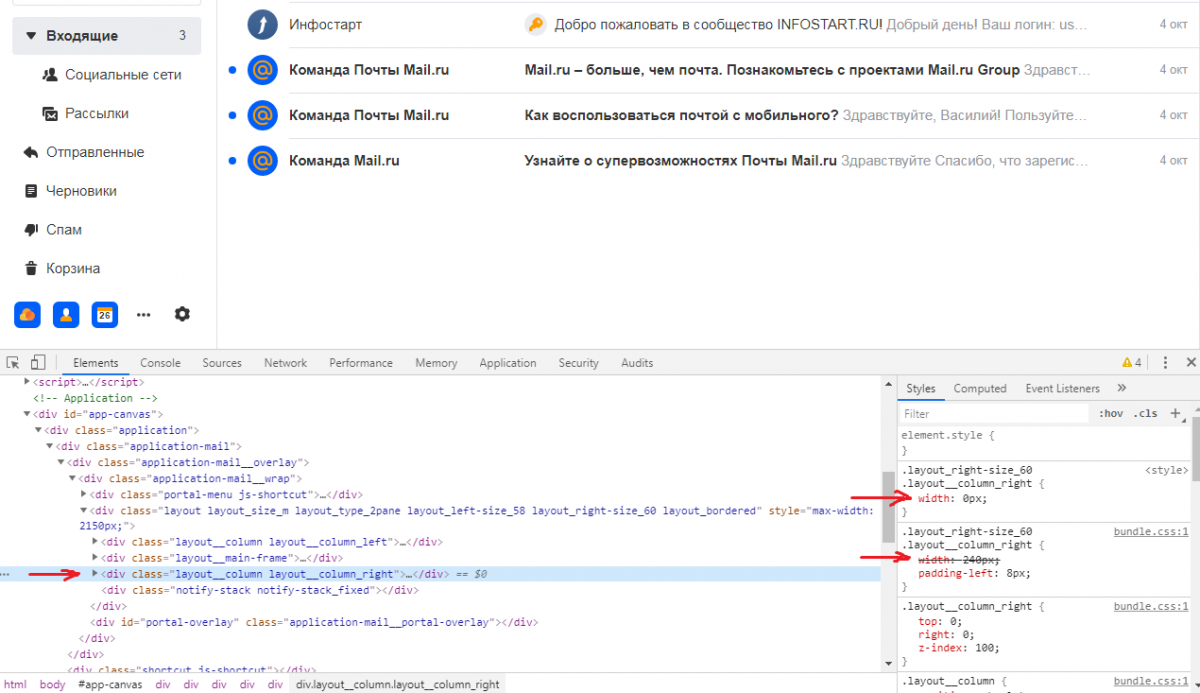1200x693 pixels.
Task: Open the three-dots more menu in mail sidebar
Action: (x=144, y=314)
